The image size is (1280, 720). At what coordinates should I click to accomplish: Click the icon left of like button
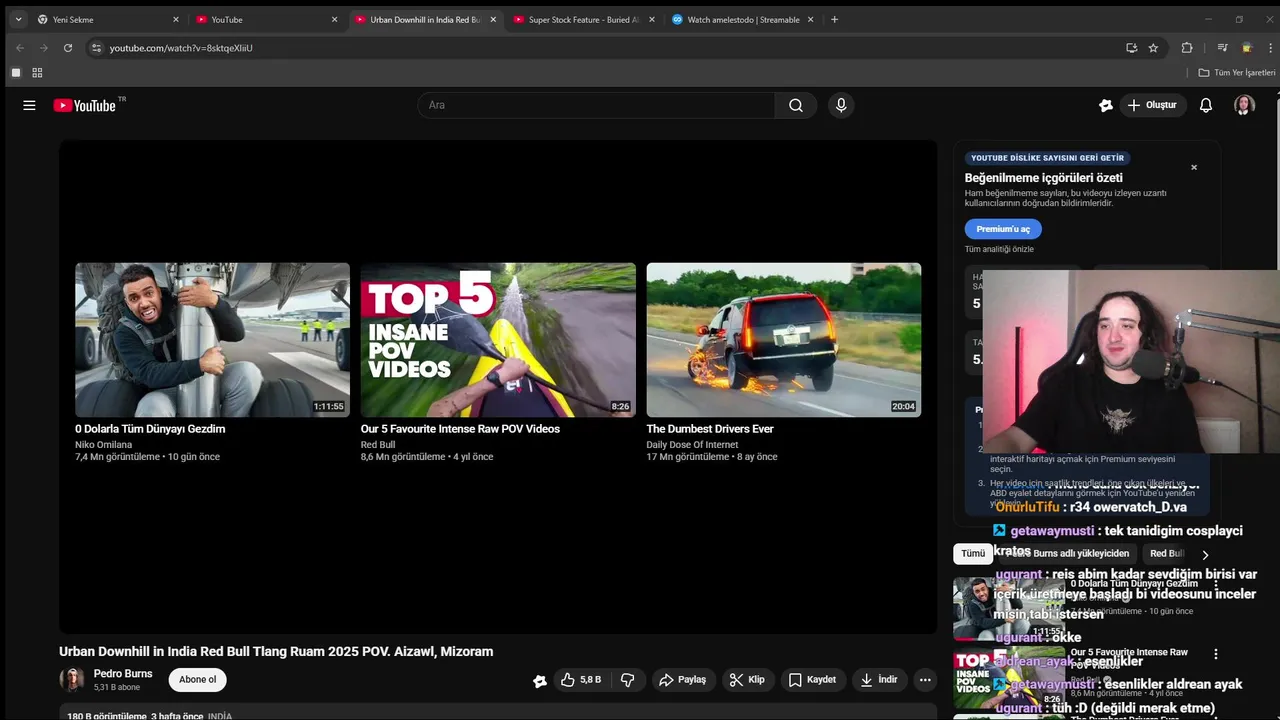point(540,681)
